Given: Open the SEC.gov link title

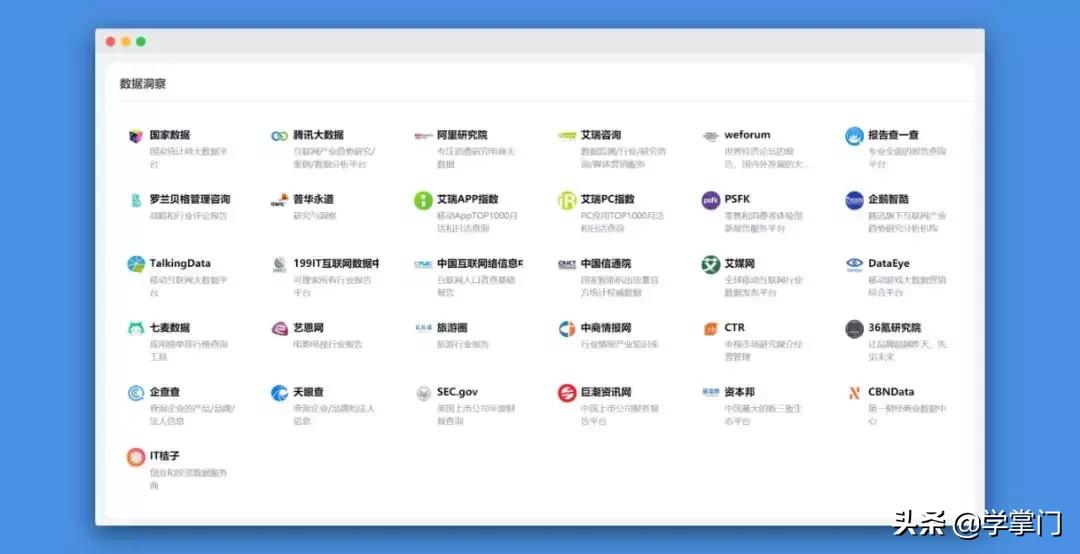Looking at the screenshot, I should coord(457,391).
